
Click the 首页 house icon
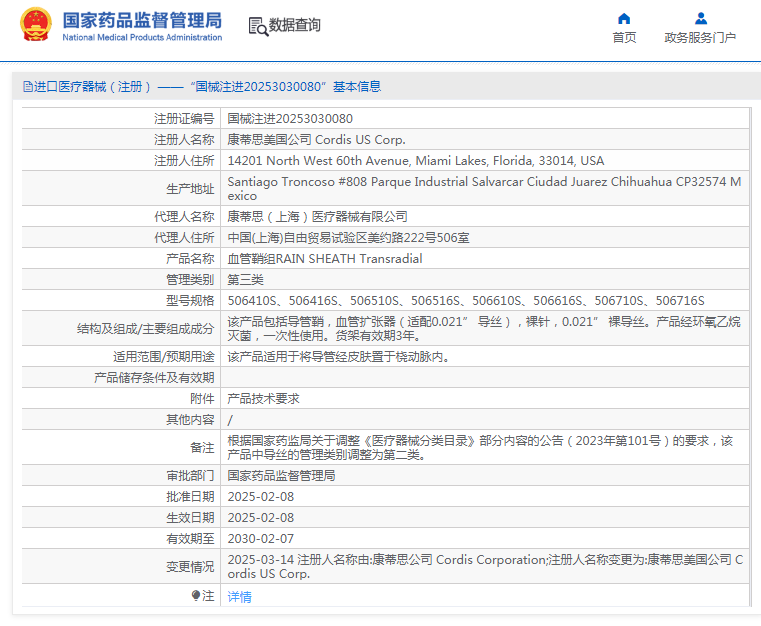(x=624, y=18)
